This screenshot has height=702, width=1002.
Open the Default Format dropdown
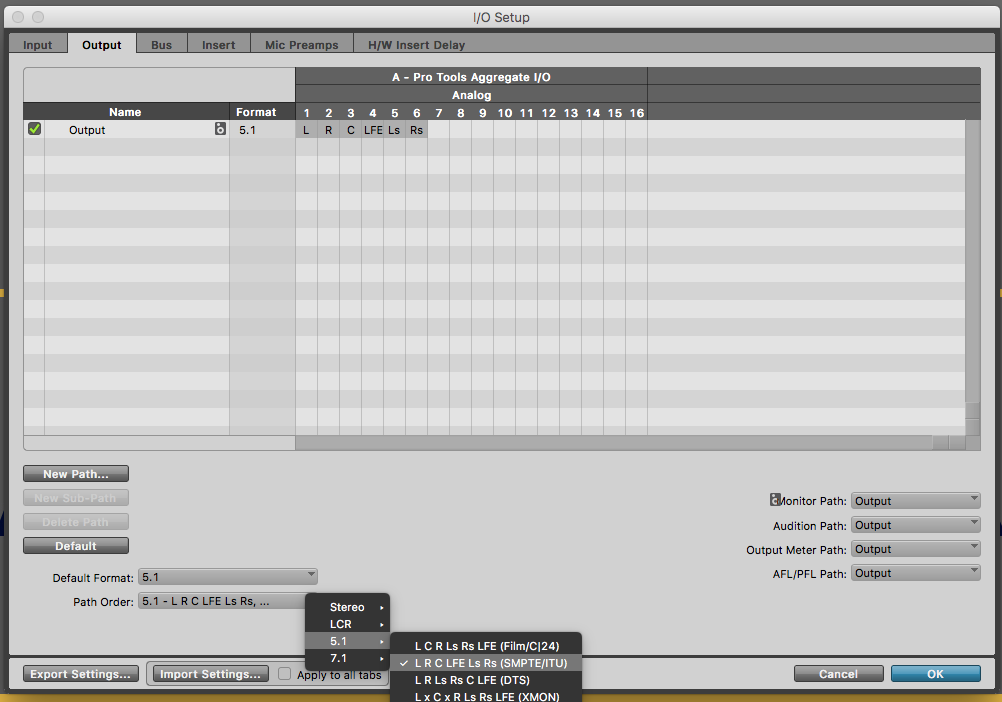[228, 577]
